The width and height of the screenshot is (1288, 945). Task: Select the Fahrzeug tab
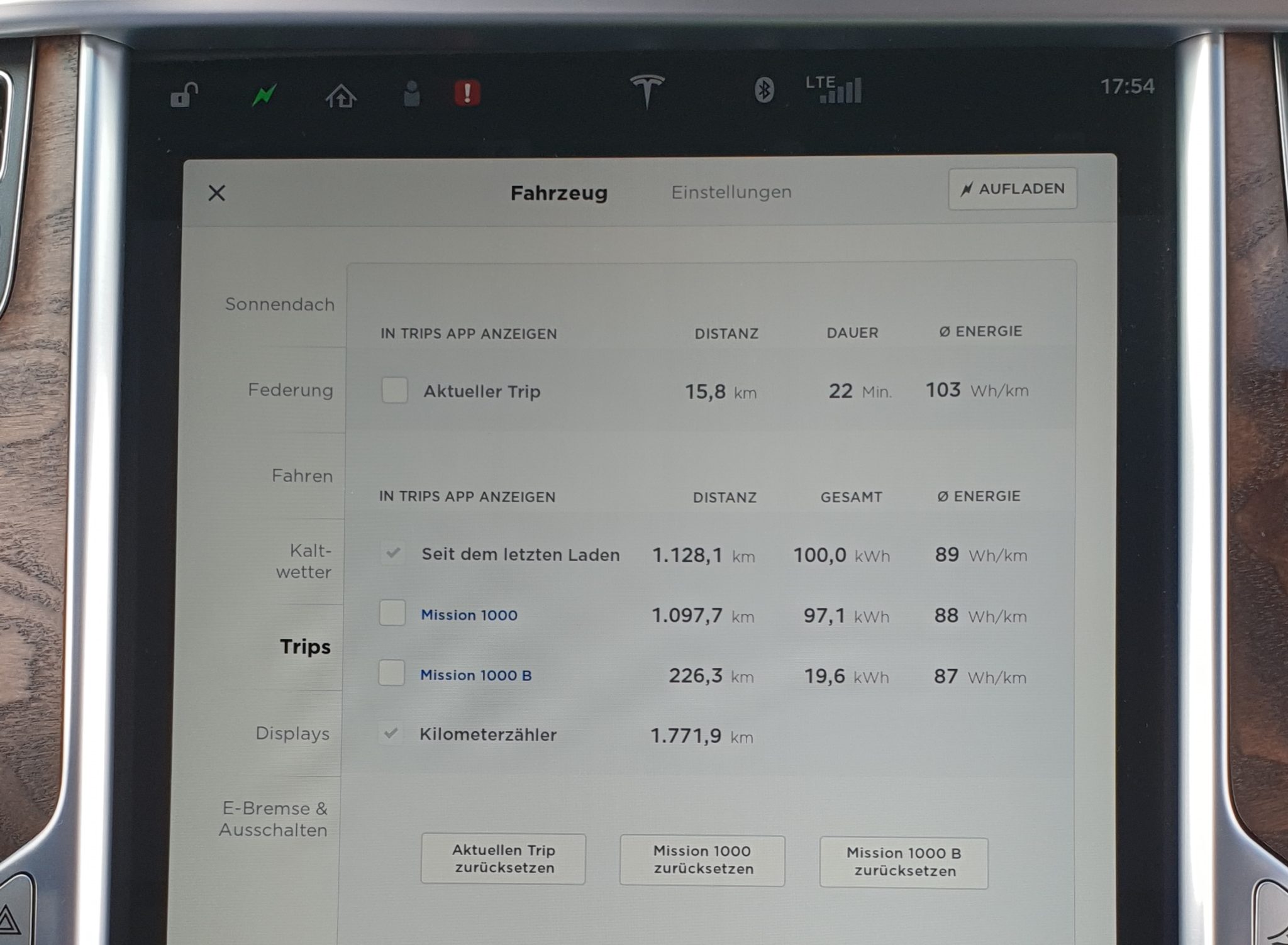tap(558, 192)
